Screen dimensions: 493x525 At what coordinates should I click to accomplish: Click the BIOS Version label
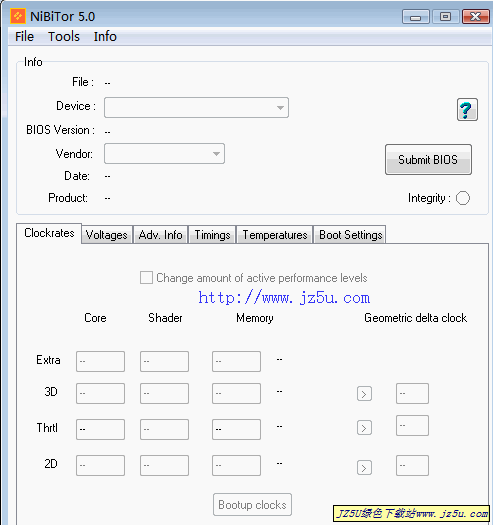60,130
